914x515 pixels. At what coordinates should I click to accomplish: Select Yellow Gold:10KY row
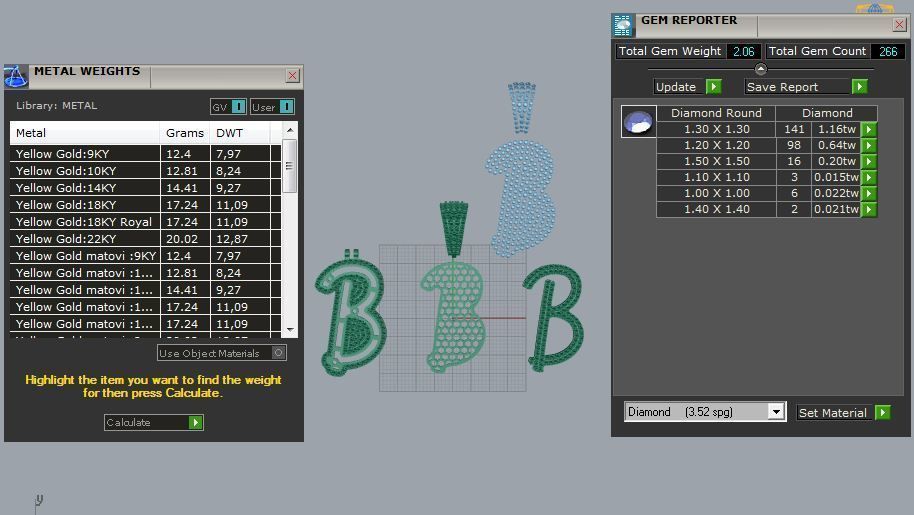145,171
